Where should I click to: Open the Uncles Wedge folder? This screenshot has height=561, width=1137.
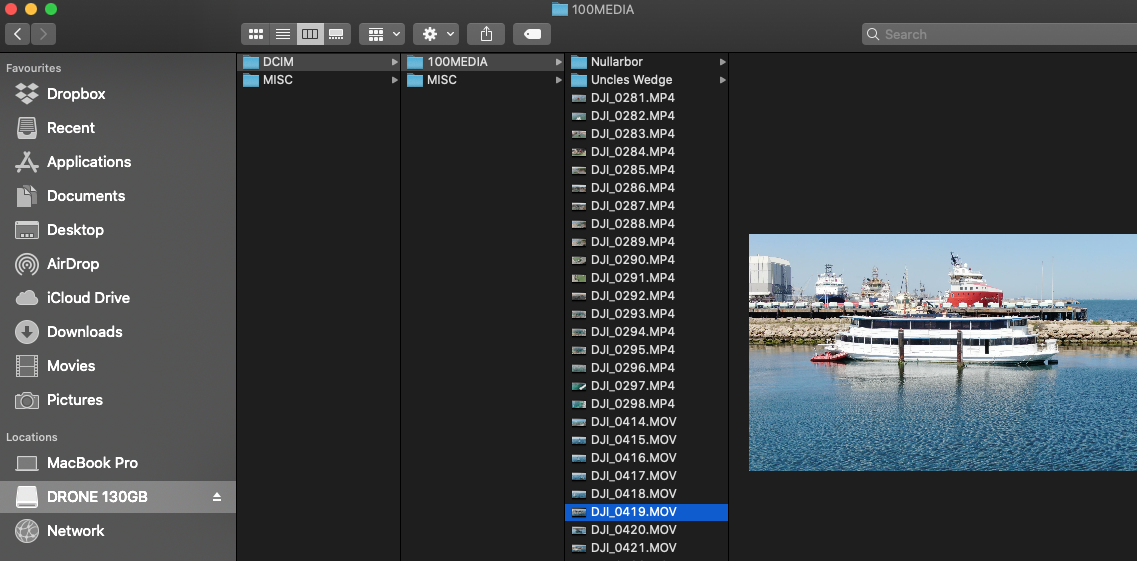tap(631, 80)
